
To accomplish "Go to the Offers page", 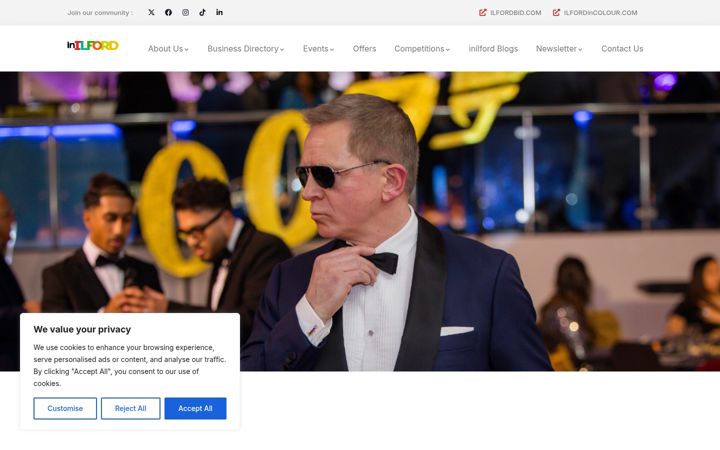I will click(x=364, y=49).
